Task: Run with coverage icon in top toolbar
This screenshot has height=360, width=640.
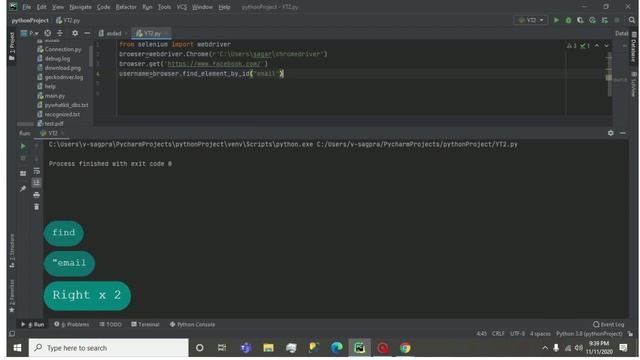Action: pyautogui.click(x=580, y=20)
